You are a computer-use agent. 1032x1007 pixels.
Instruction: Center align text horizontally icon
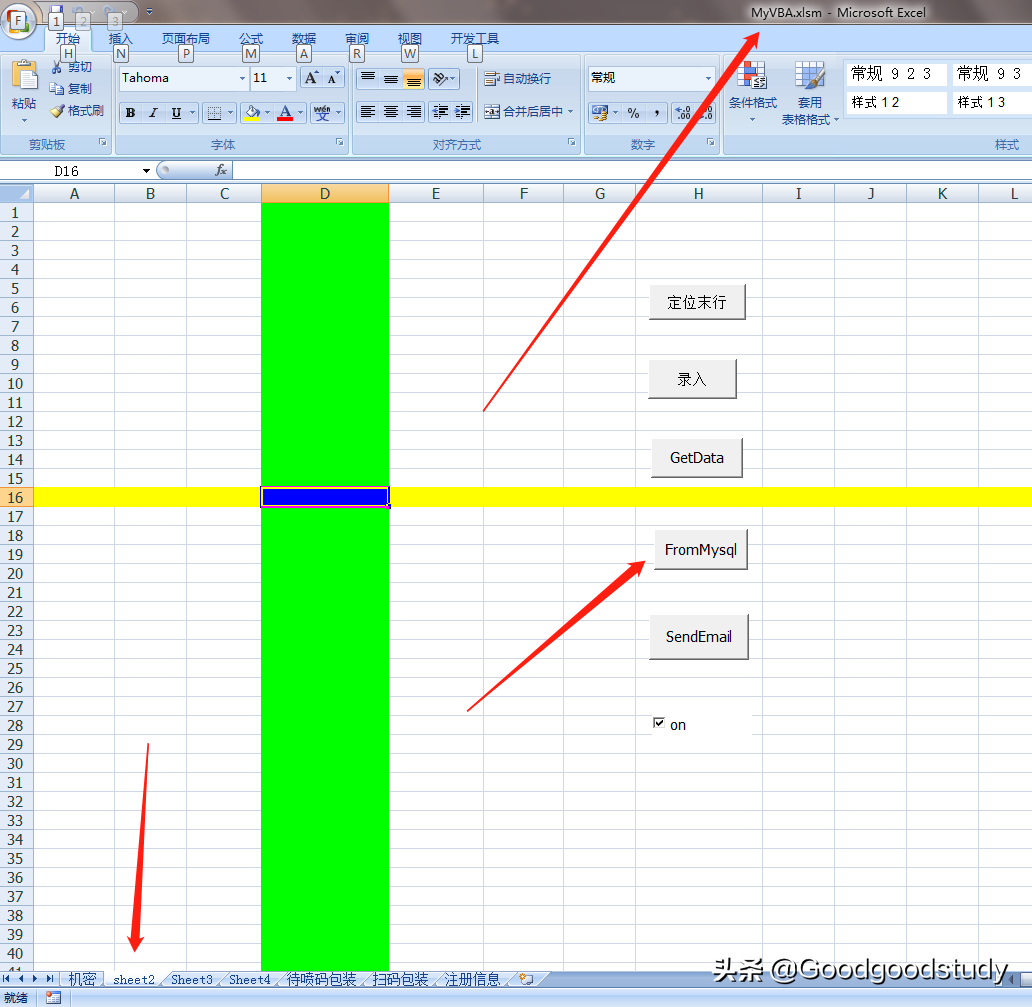pyautogui.click(x=391, y=112)
